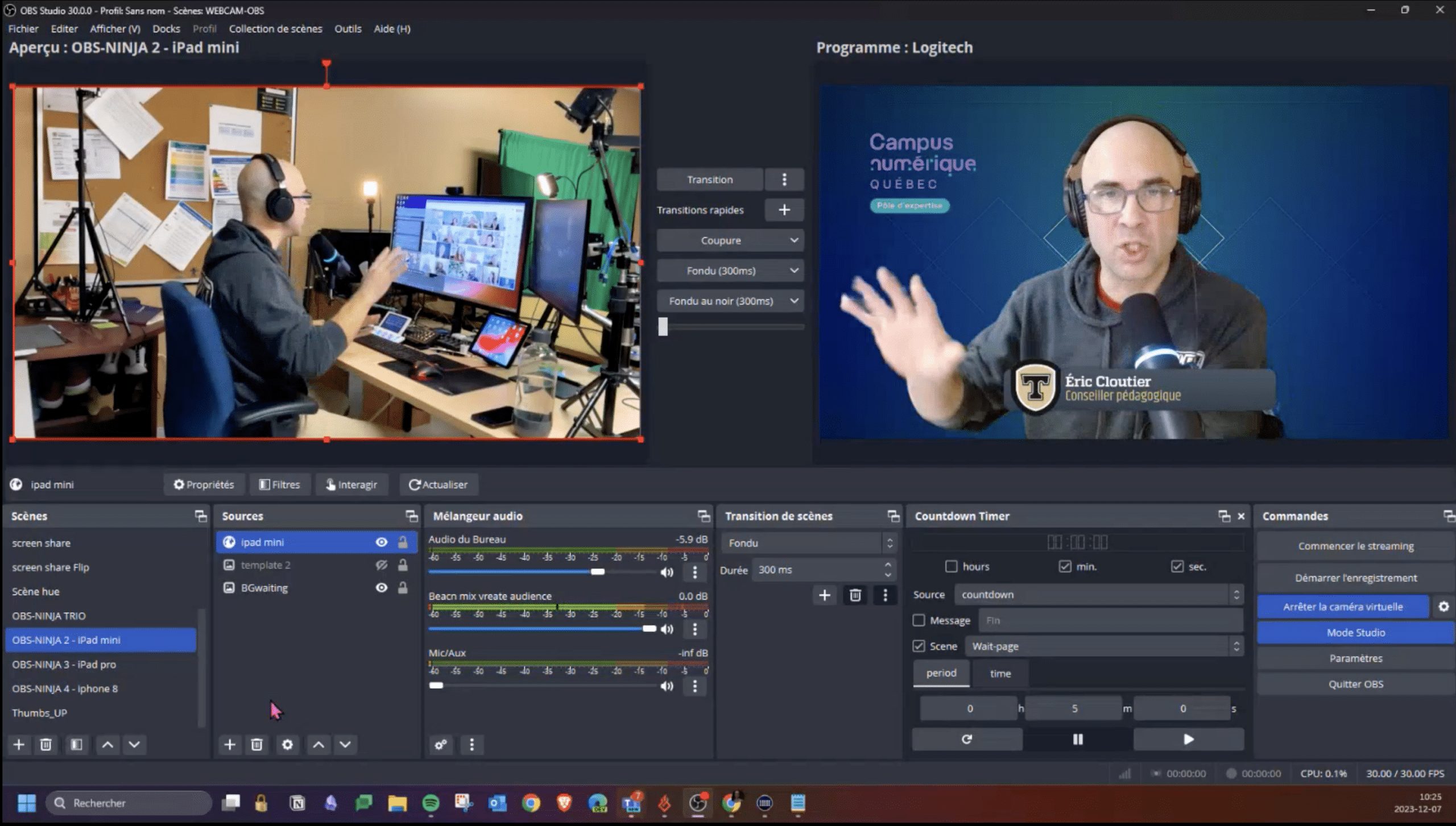Viewport: 1456px width, 826px height.
Task: Switch to the time tab
Action: point(1000,674)
